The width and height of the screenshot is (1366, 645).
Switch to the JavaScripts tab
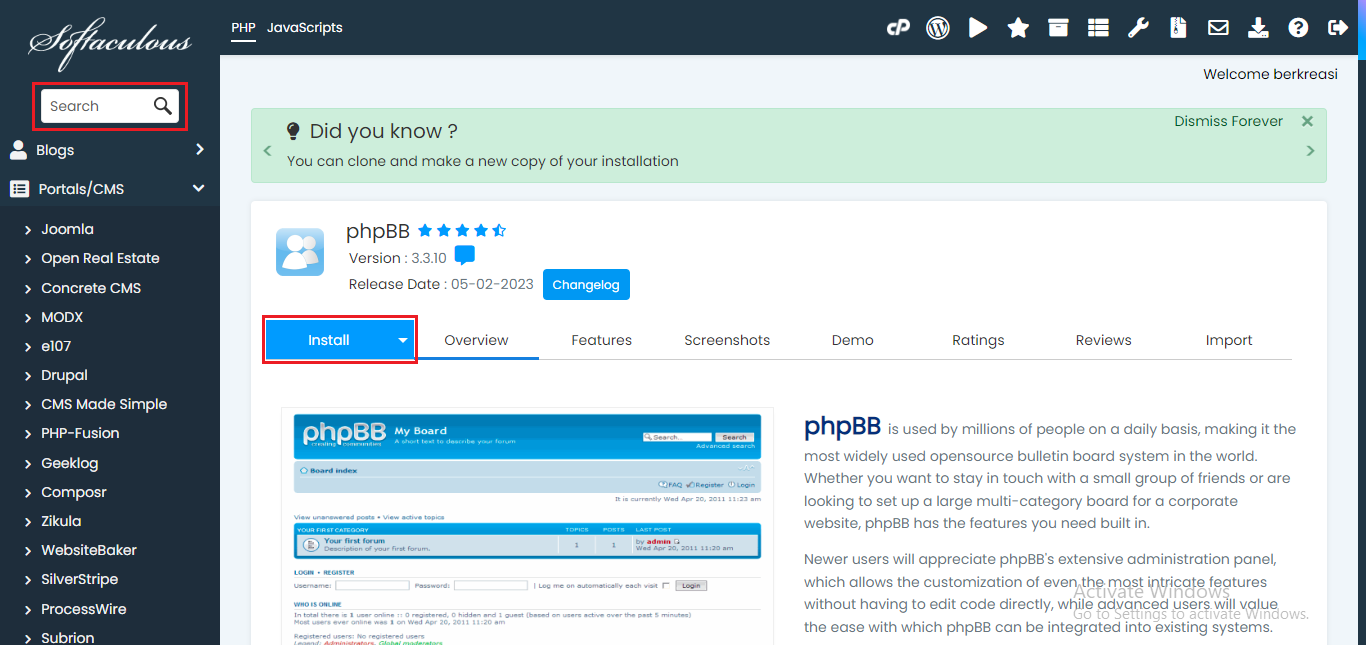point(304,28)
